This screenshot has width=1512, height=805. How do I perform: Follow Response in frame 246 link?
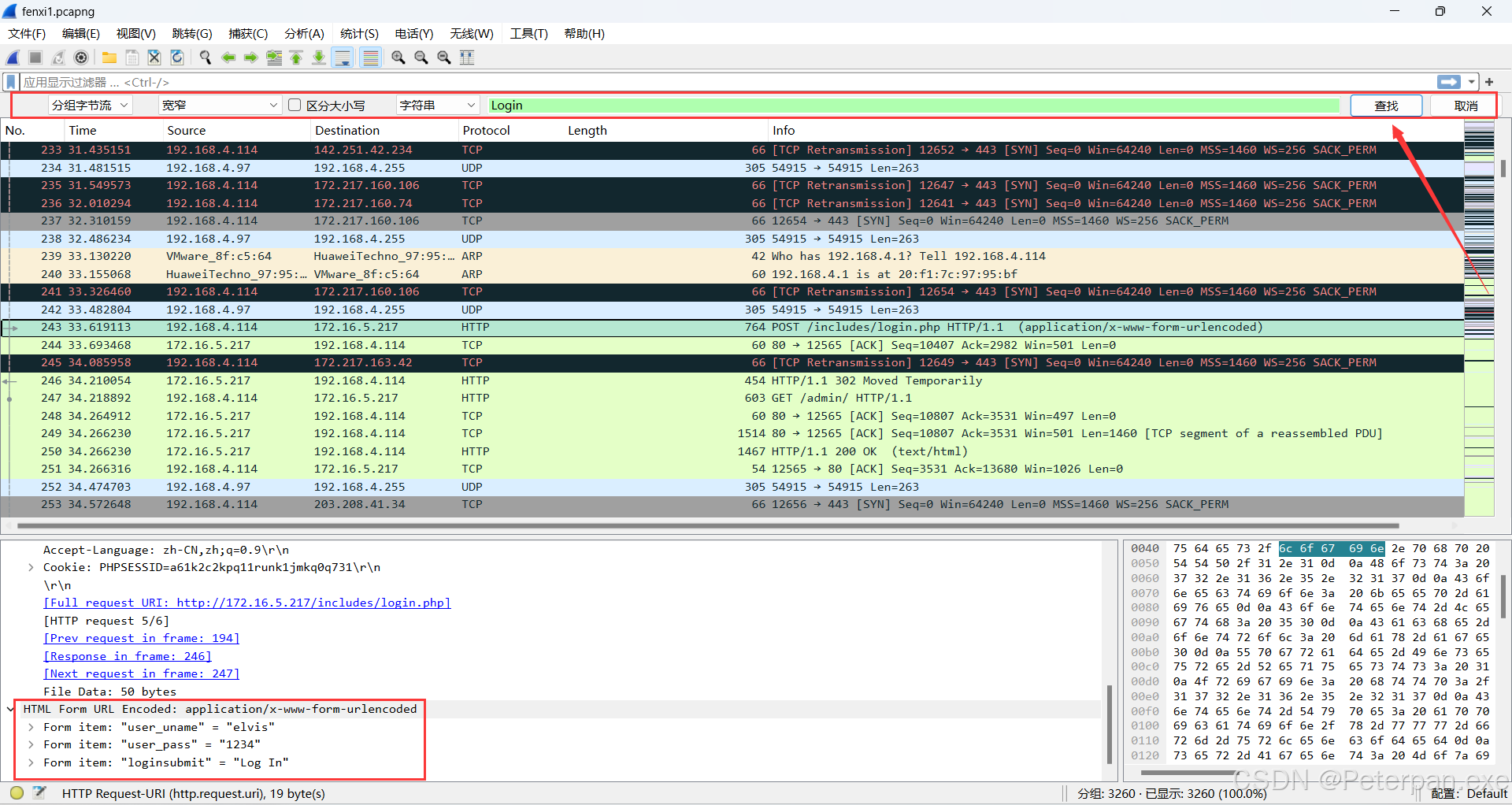point(127,656)
